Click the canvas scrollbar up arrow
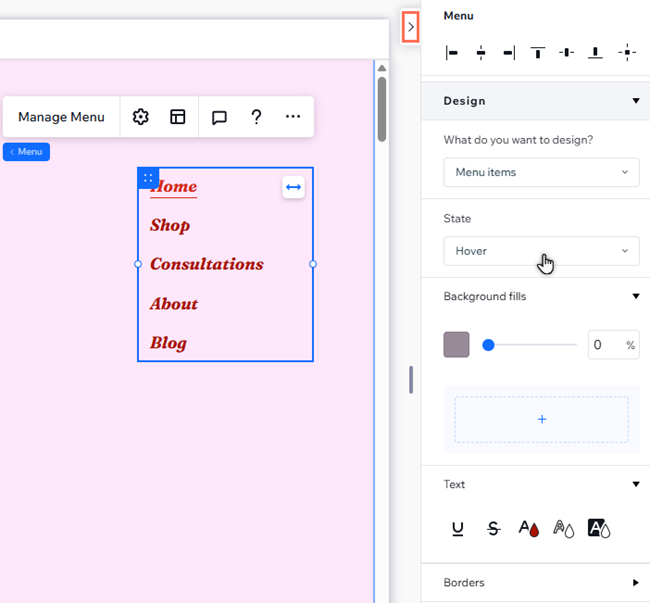Screen dimensions: 650x603 [382, 68]
